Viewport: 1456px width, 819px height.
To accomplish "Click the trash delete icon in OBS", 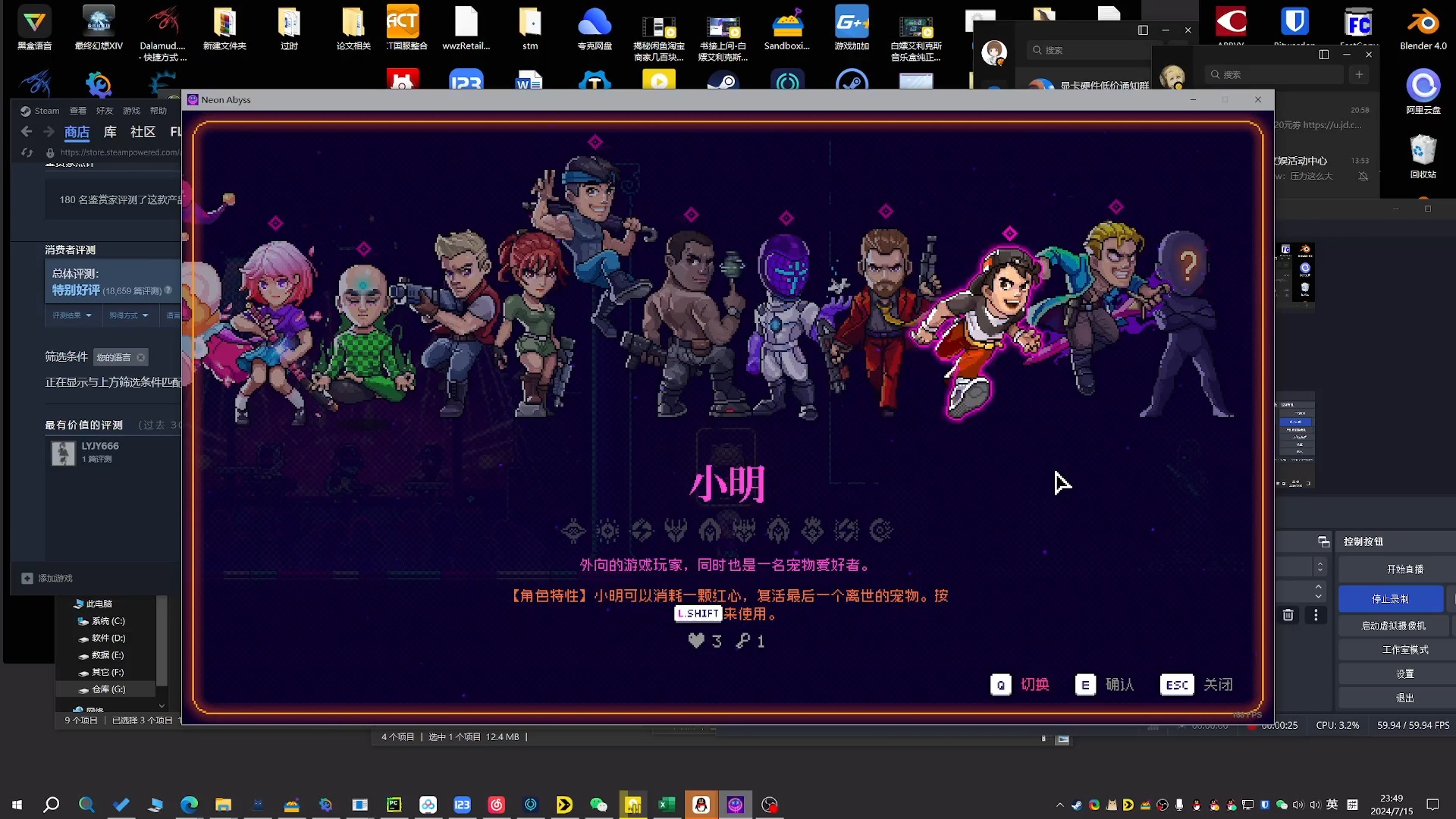I will pyautogui.click(x=1288, y=615).
